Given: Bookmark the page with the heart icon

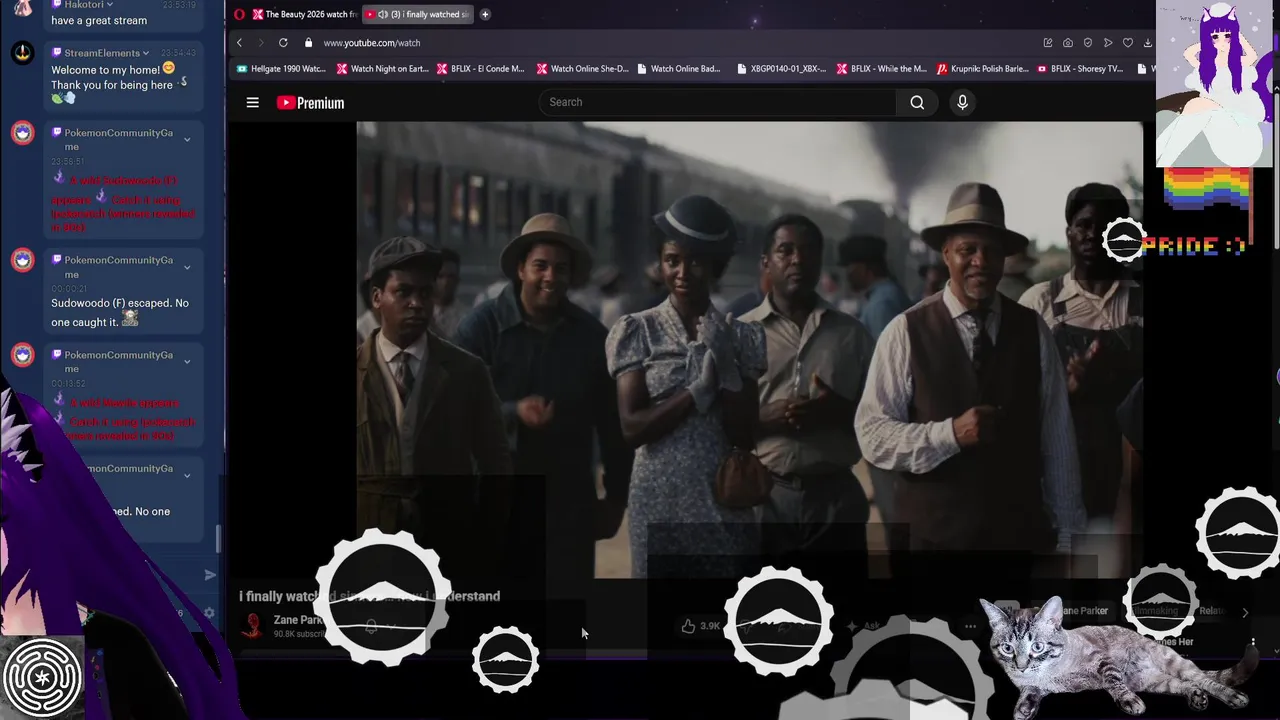Looking at the screenshot, I should [x=1128, y=43].
